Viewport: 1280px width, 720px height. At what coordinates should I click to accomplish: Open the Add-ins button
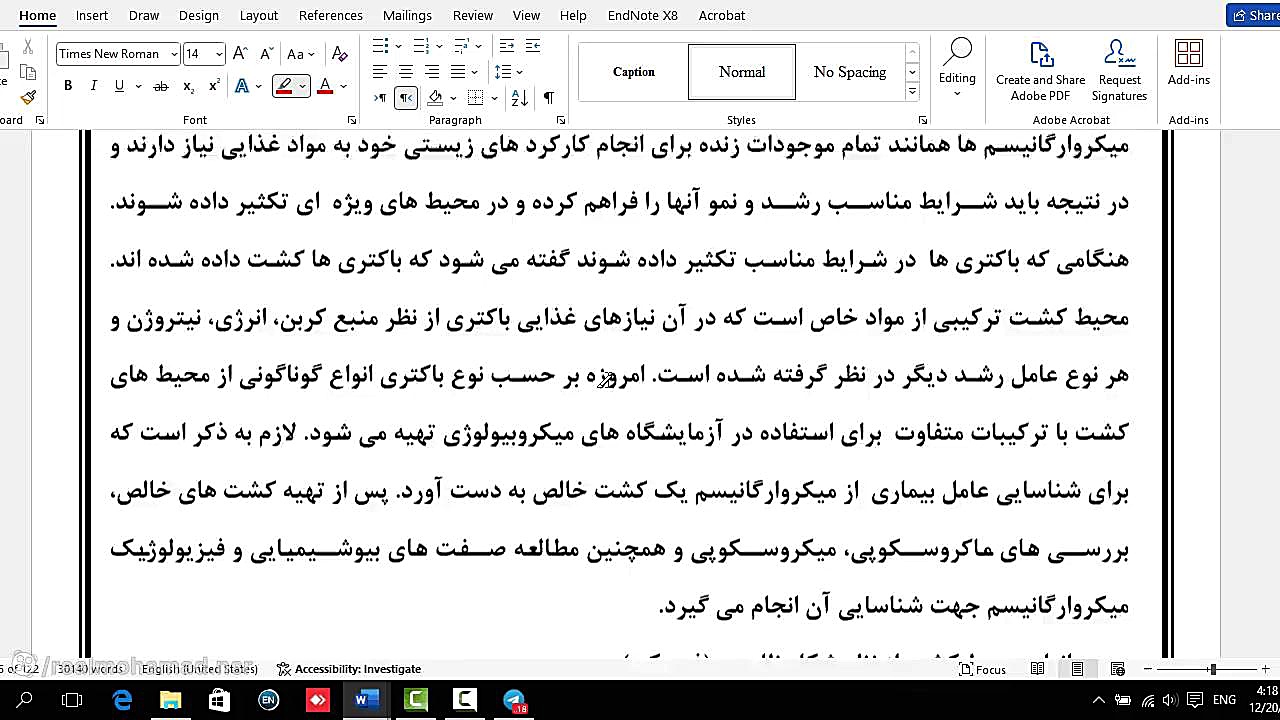1188,63
